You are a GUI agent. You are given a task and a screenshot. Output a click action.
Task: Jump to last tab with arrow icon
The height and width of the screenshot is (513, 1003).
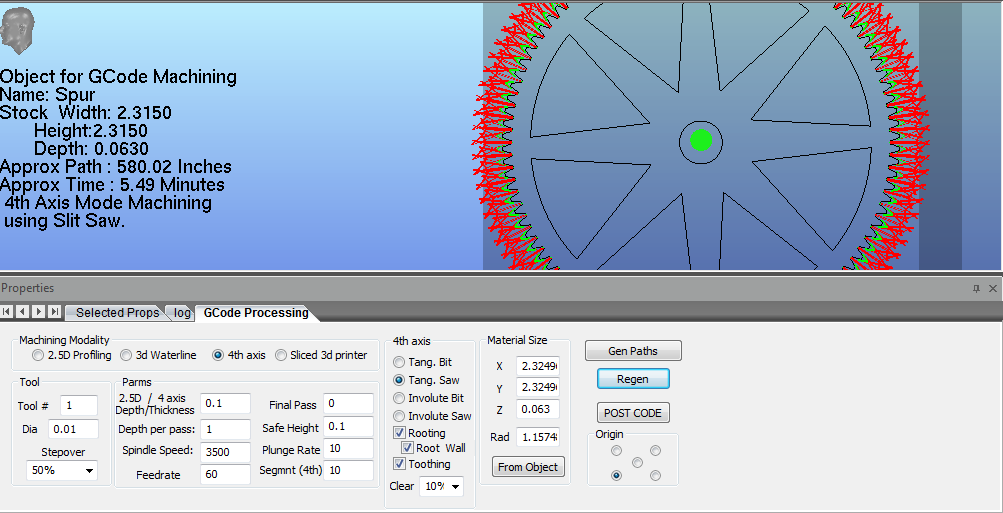pyautogui.click(x=55, y=312)
